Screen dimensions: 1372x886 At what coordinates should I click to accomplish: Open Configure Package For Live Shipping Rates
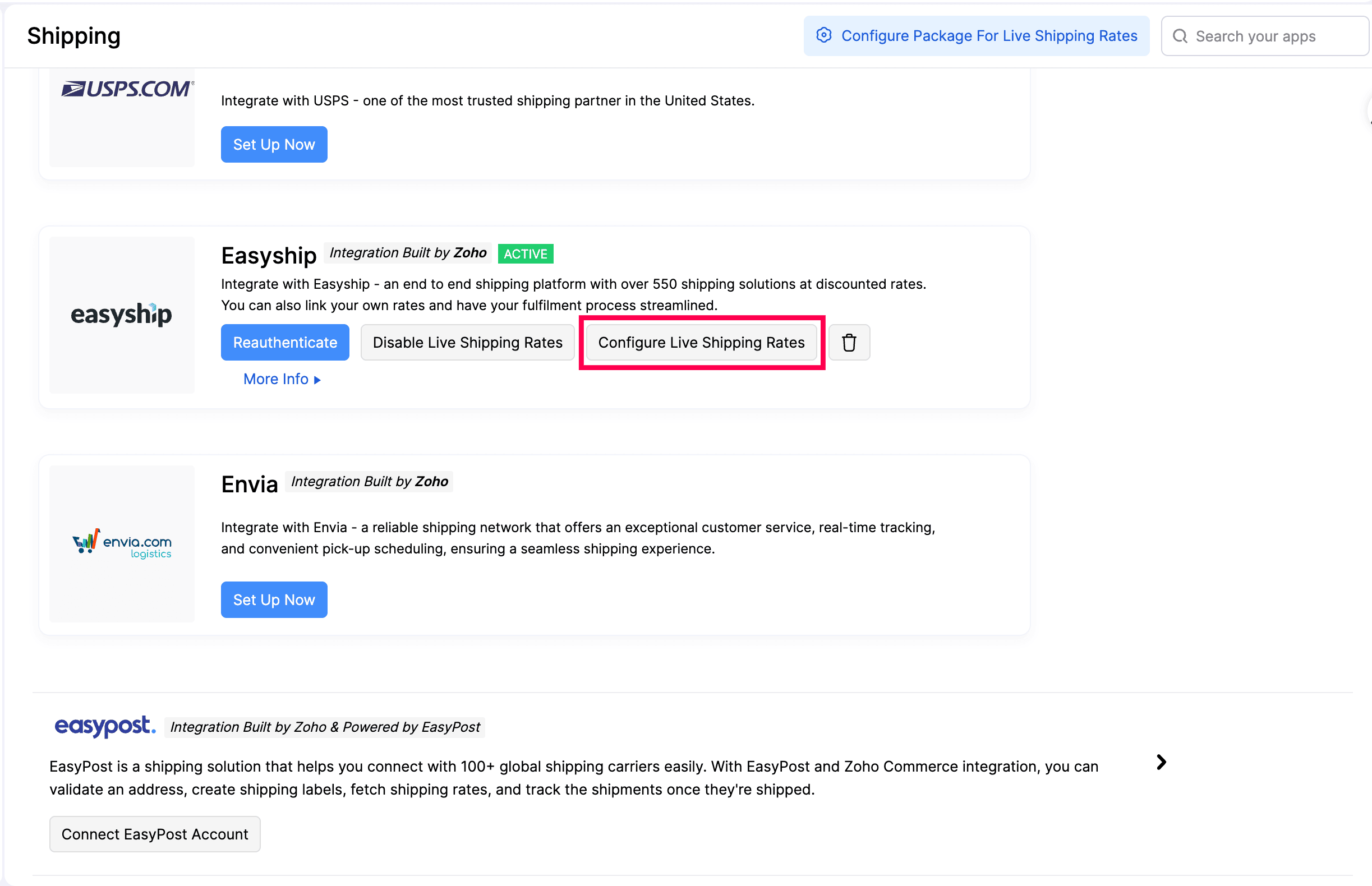point(976,36)
